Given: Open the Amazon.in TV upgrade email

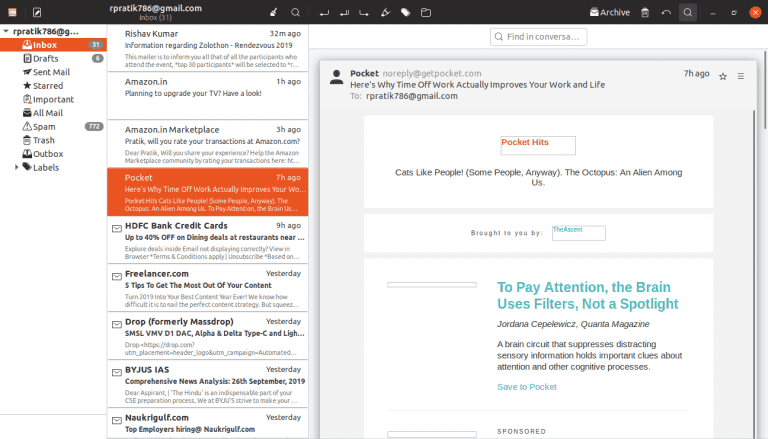Looking at the screenshot, I should click(x=208, y=96).
